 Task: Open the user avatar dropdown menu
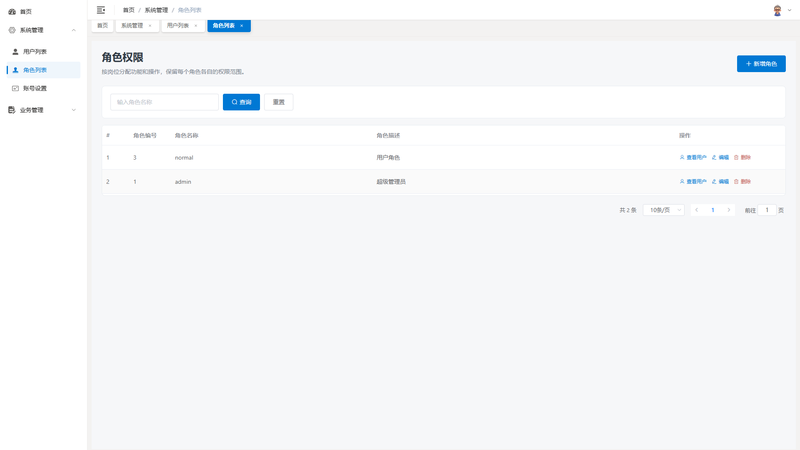[782, 10]
